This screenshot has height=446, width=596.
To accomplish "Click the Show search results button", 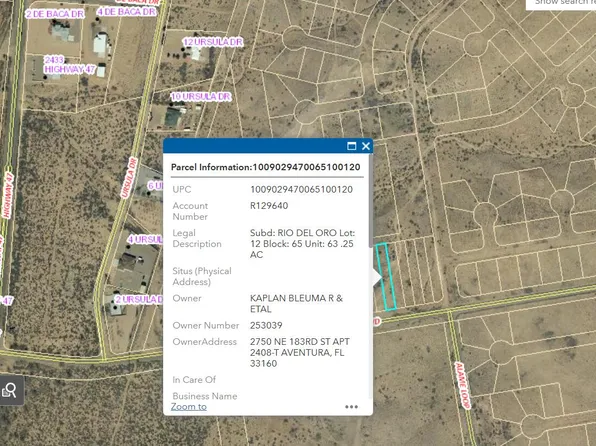I will 561,3.
